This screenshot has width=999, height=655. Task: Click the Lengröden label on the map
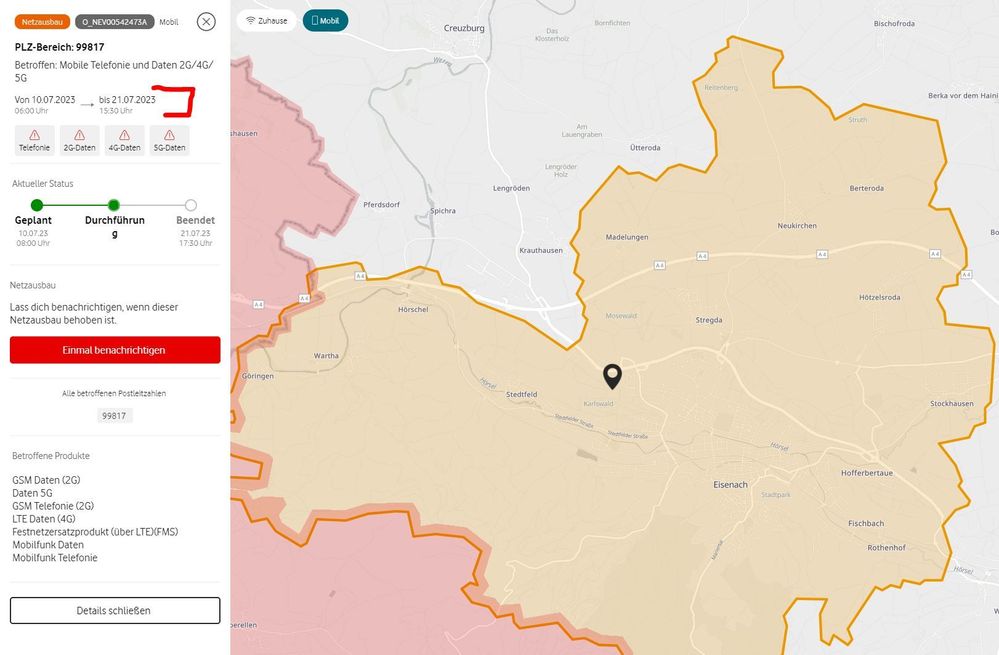[x=511, y=188]
